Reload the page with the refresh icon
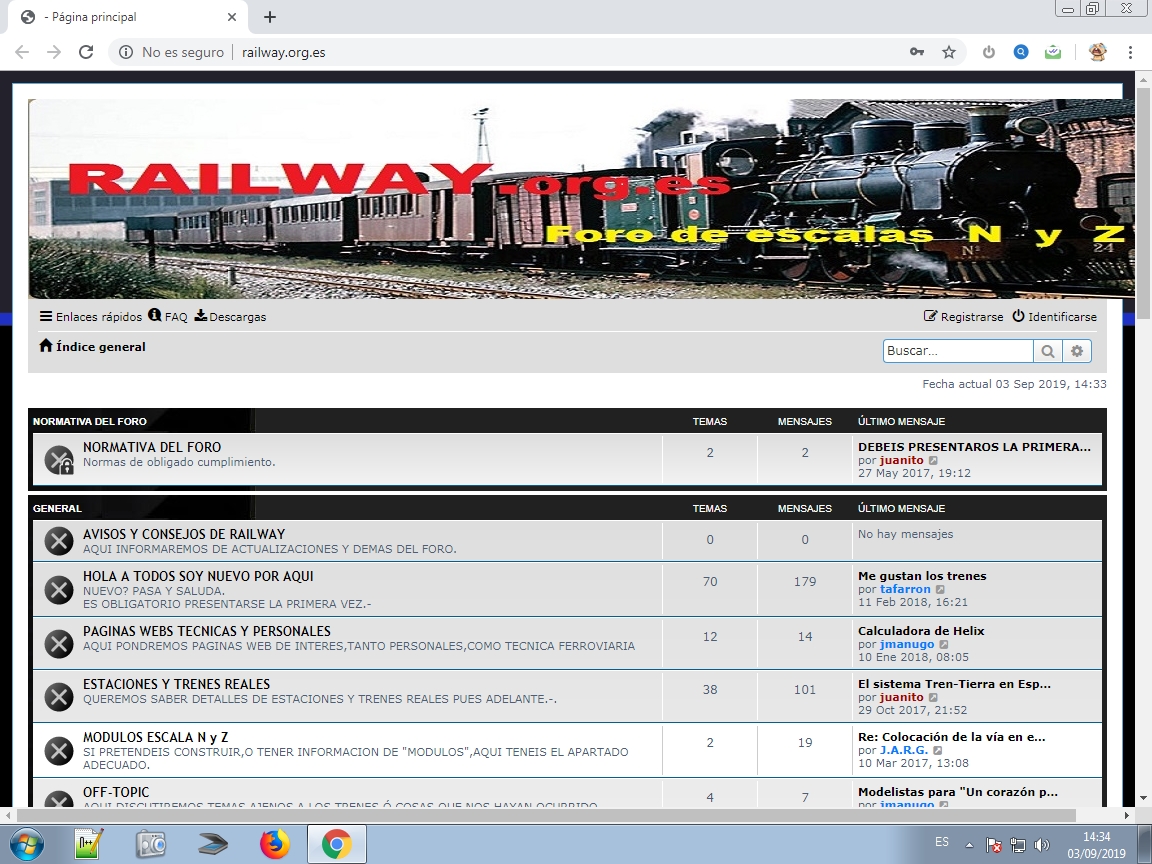 (x=86, y=52)
